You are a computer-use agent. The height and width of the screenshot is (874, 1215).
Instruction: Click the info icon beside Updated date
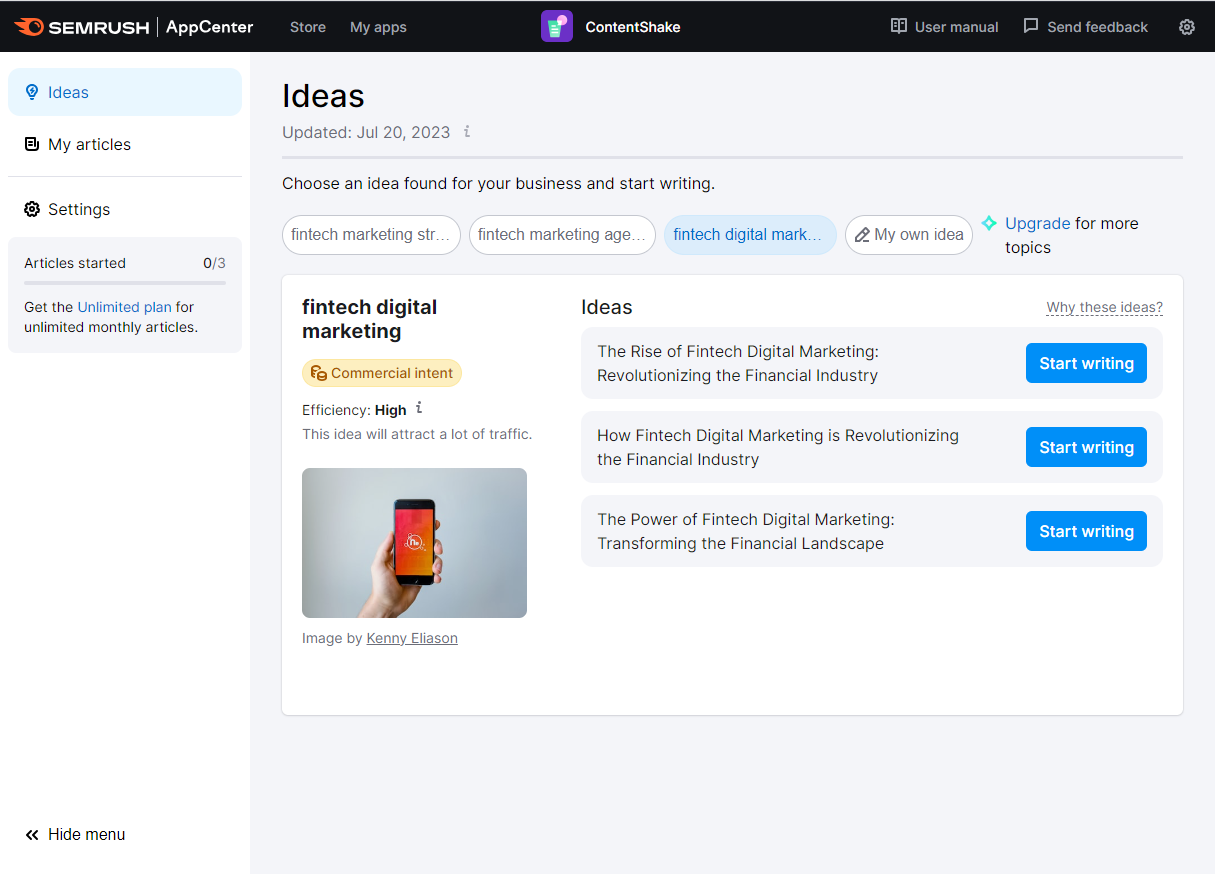point(466,131)
